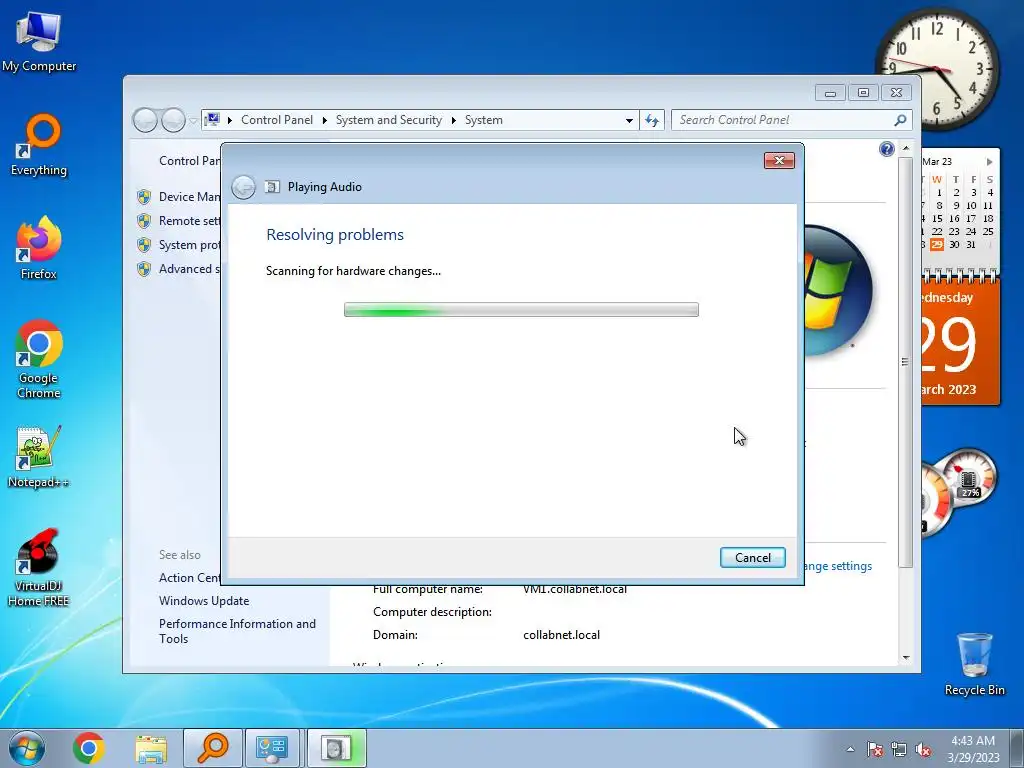Cancel the Playing Audio troubleshooter
Screen dimensions: 1024x768
[x=752, y=558]
